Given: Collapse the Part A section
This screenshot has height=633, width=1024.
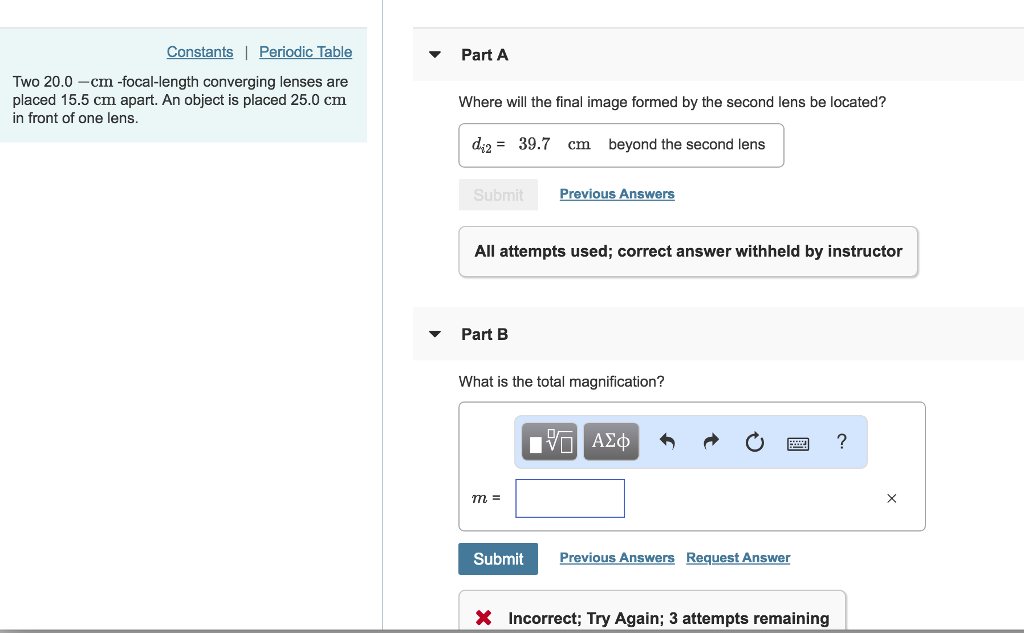Looking at the screenshot, I should (434, 55).
